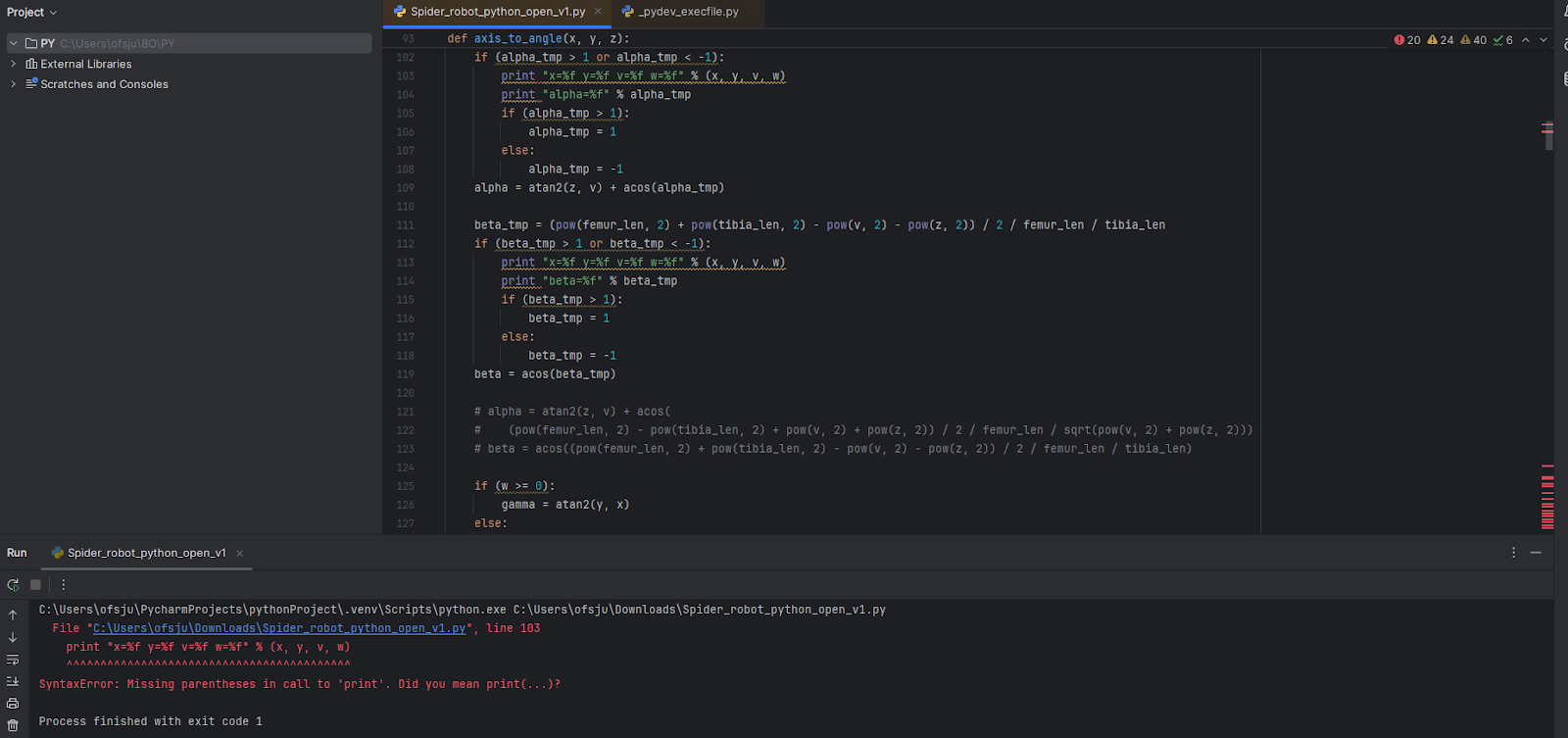Expand Scratches and Consoles node

point(14,84)
